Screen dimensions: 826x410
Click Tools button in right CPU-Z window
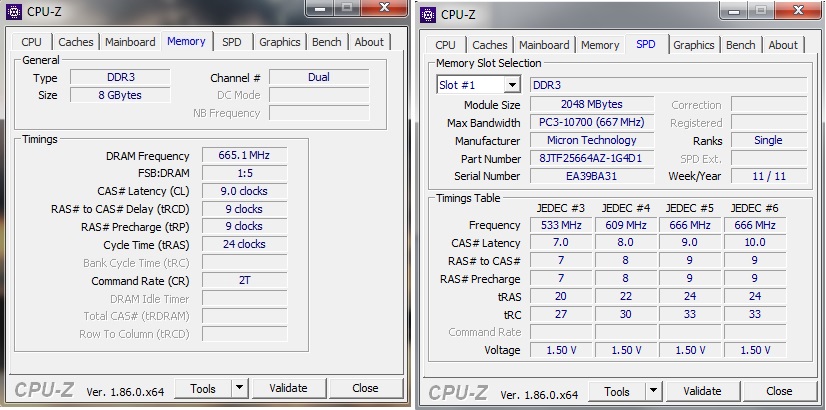[617, 392]
